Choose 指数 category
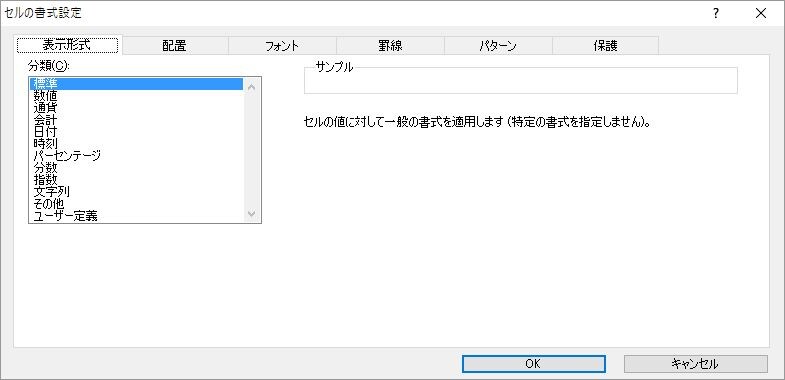 (x=137, y=180)
